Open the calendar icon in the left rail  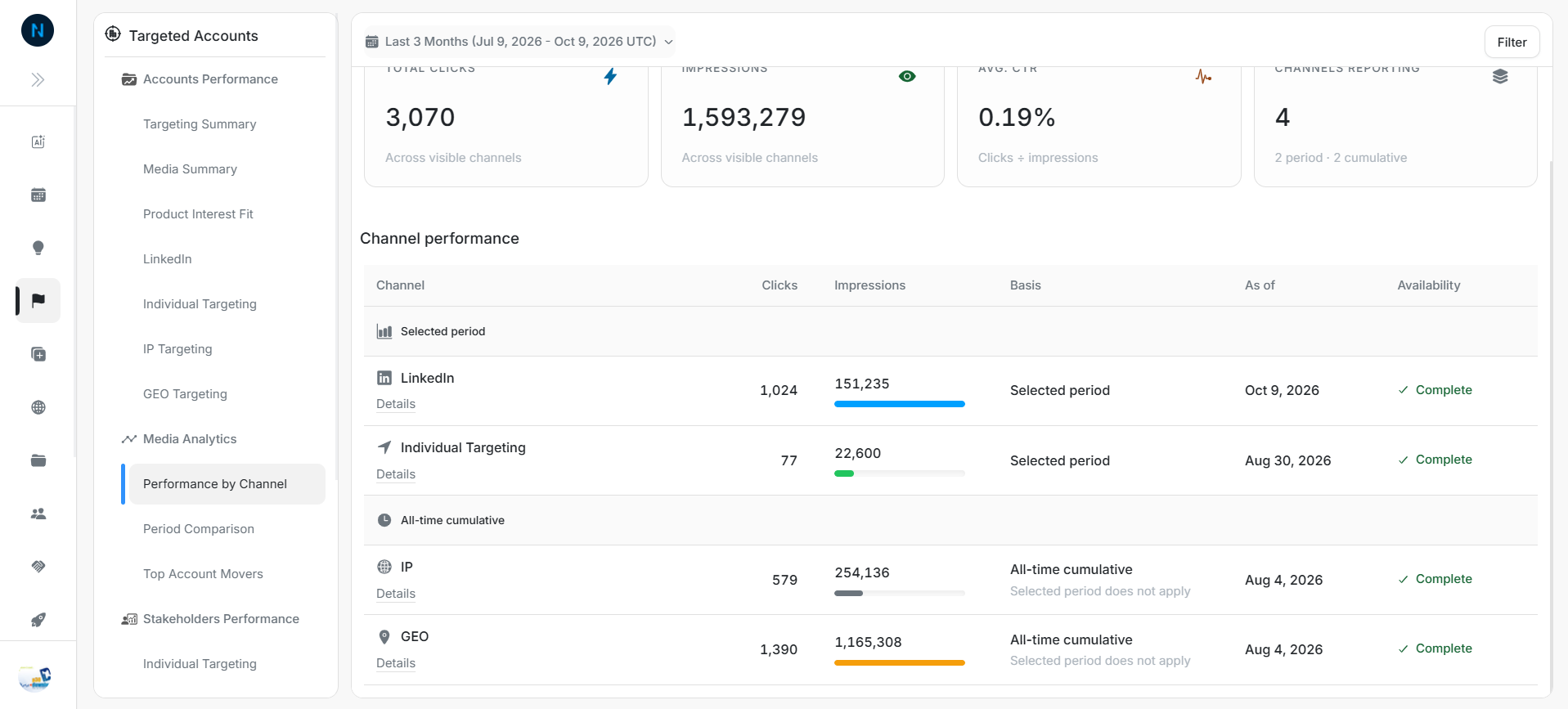[38, 195]
